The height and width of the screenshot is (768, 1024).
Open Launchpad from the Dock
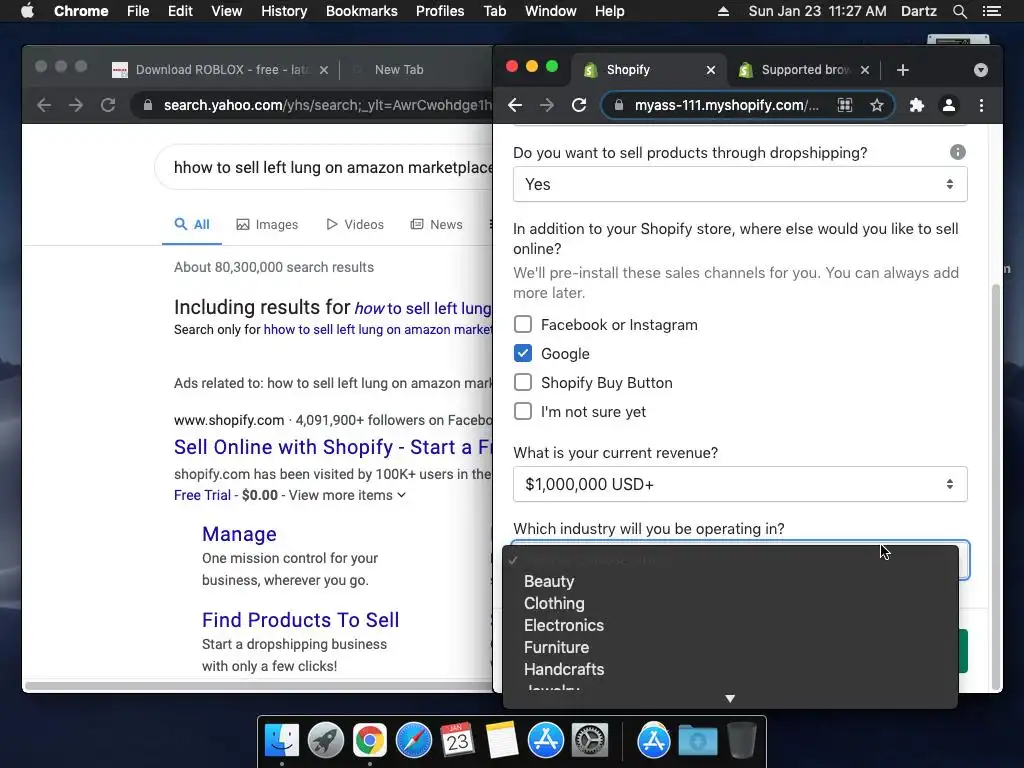[326, 741]
